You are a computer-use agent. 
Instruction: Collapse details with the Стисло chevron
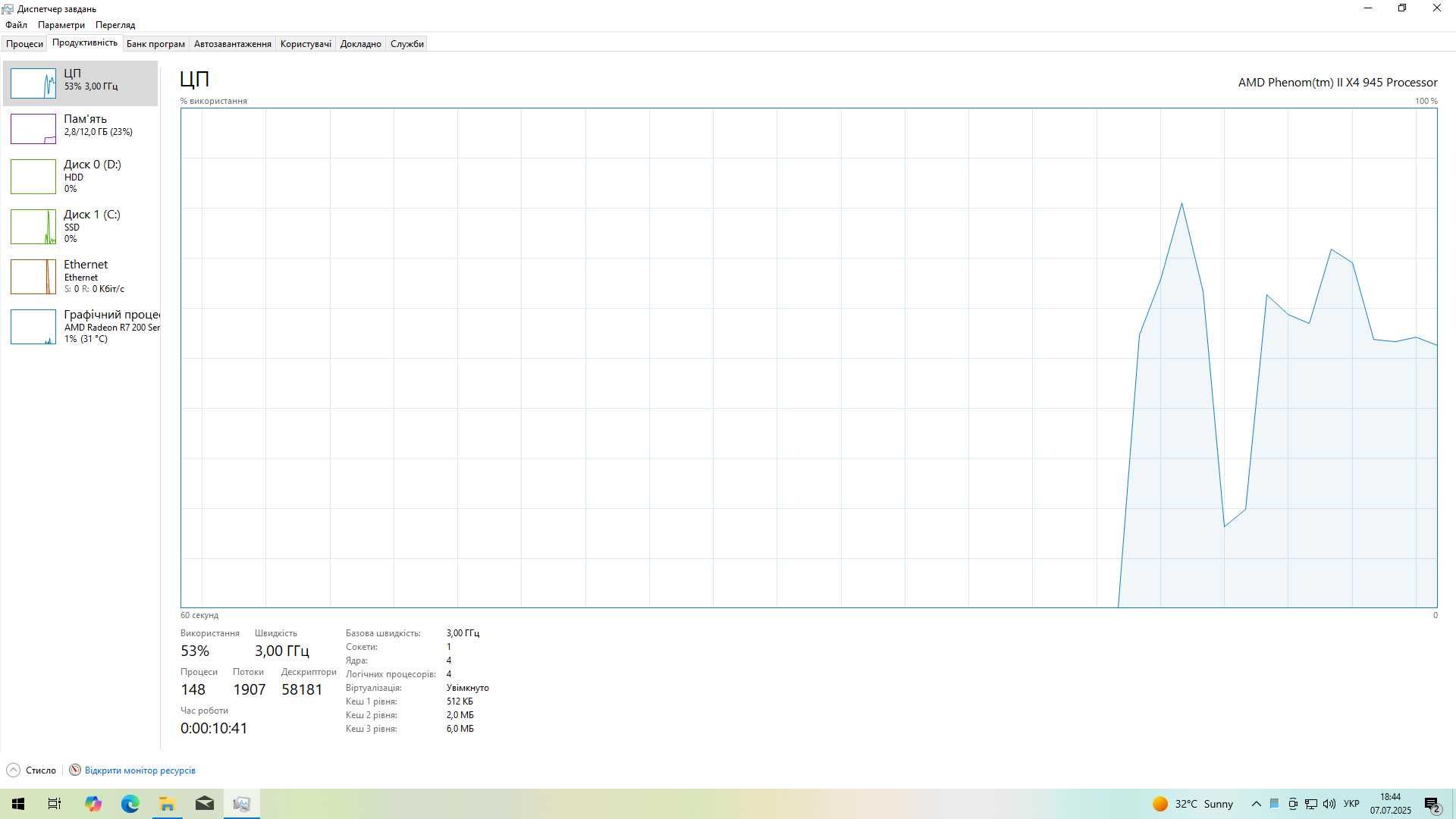coord(13,770)
